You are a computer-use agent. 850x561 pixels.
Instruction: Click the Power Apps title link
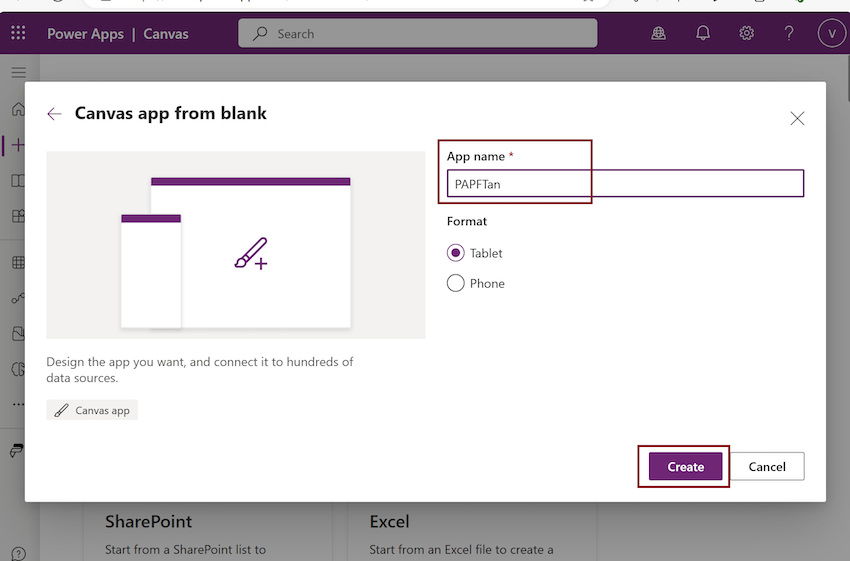[x=85, y=34]
